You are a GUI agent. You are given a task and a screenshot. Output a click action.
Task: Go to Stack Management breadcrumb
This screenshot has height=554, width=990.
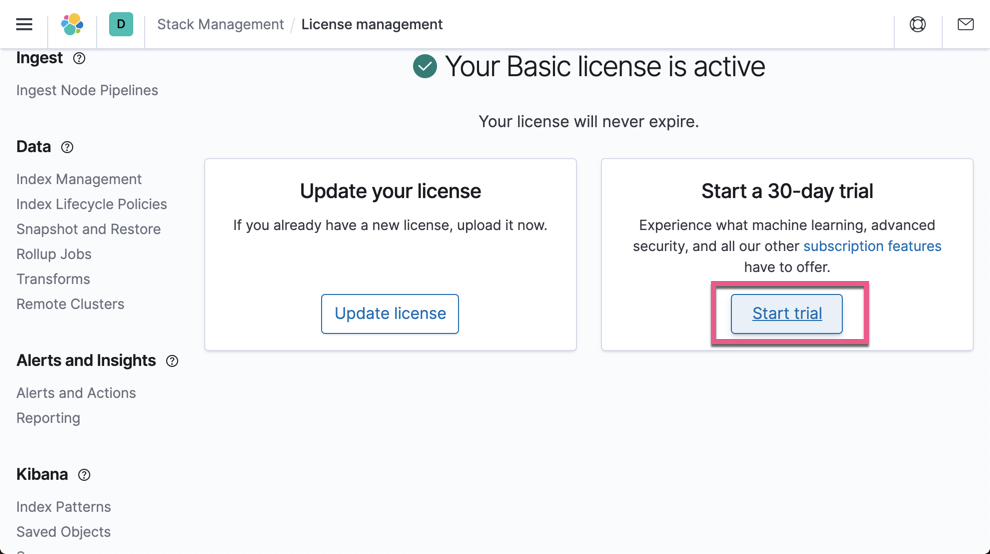pos(220,24)
